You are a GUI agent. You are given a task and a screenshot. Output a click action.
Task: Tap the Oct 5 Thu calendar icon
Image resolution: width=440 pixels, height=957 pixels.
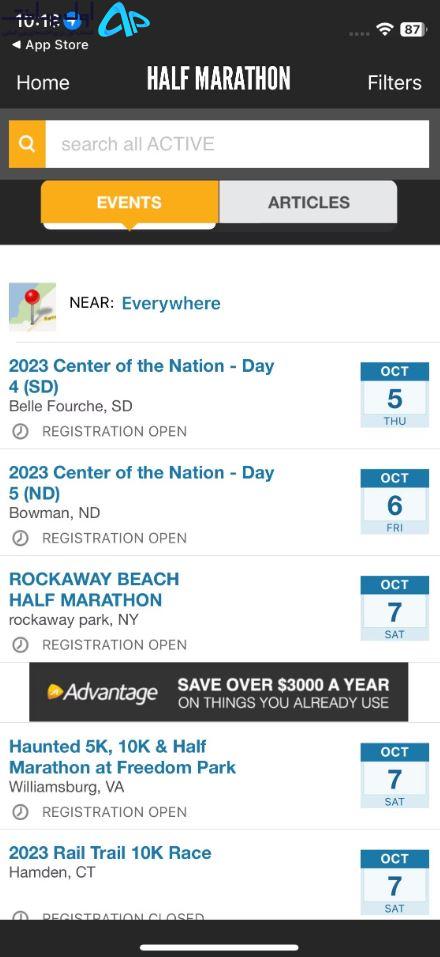tap(394, 395)
